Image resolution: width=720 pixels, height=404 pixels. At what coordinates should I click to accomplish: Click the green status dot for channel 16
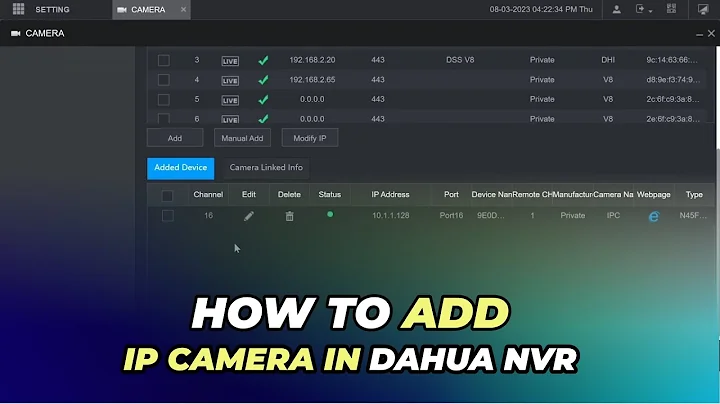click(330, 214)
